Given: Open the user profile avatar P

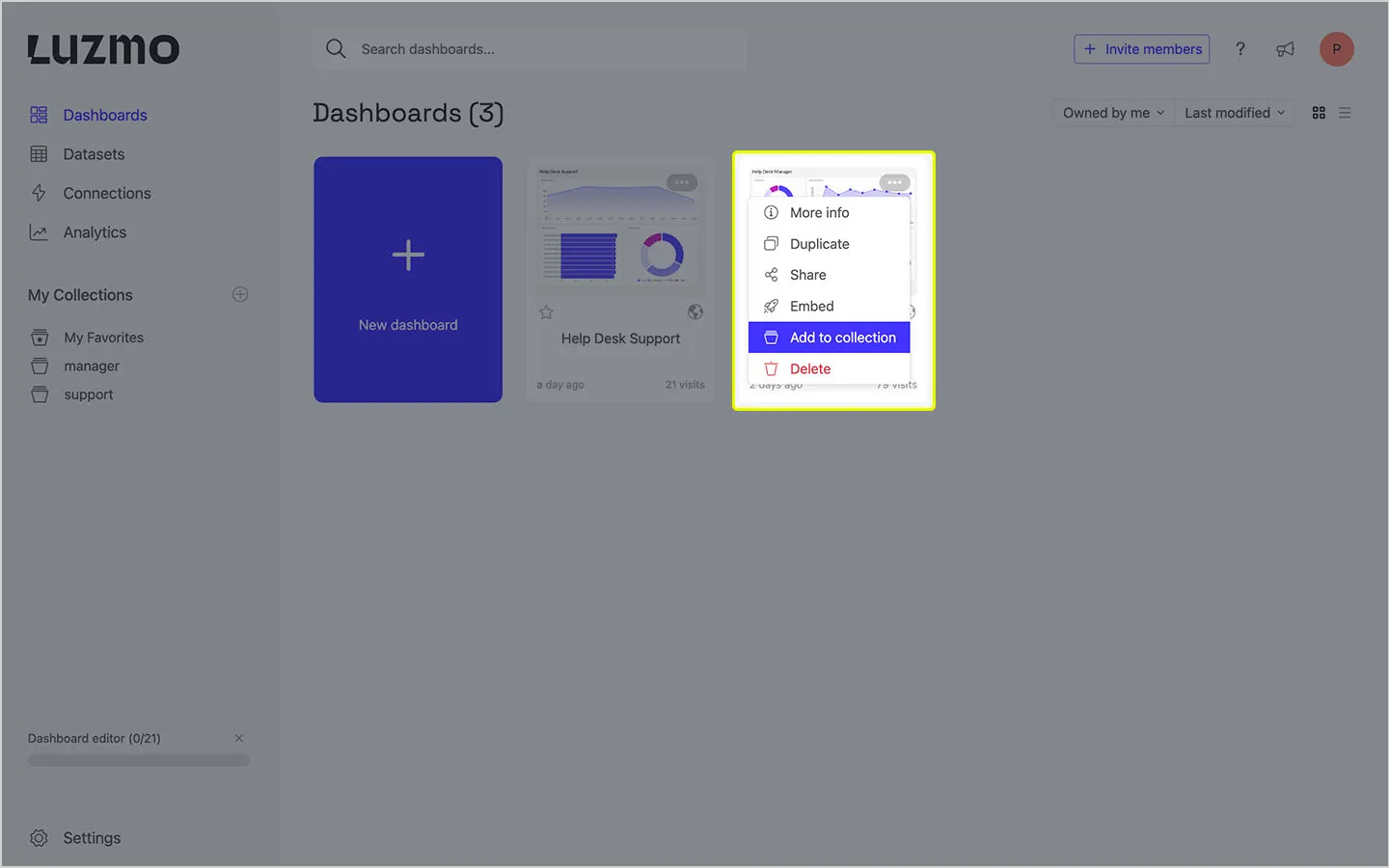Looking at the screenshot, I should [x=1336, y=49].
